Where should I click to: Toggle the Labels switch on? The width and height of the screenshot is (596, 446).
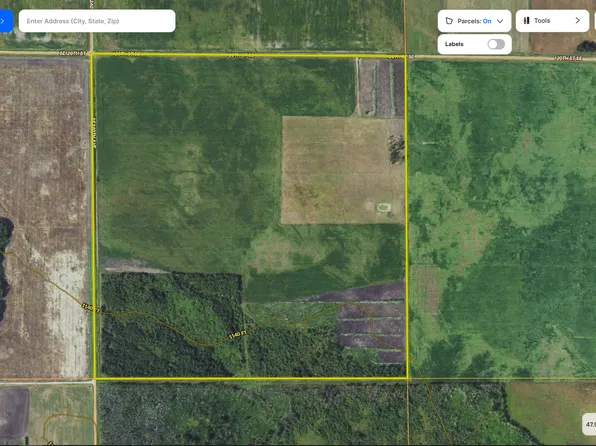tap(496, 44)
